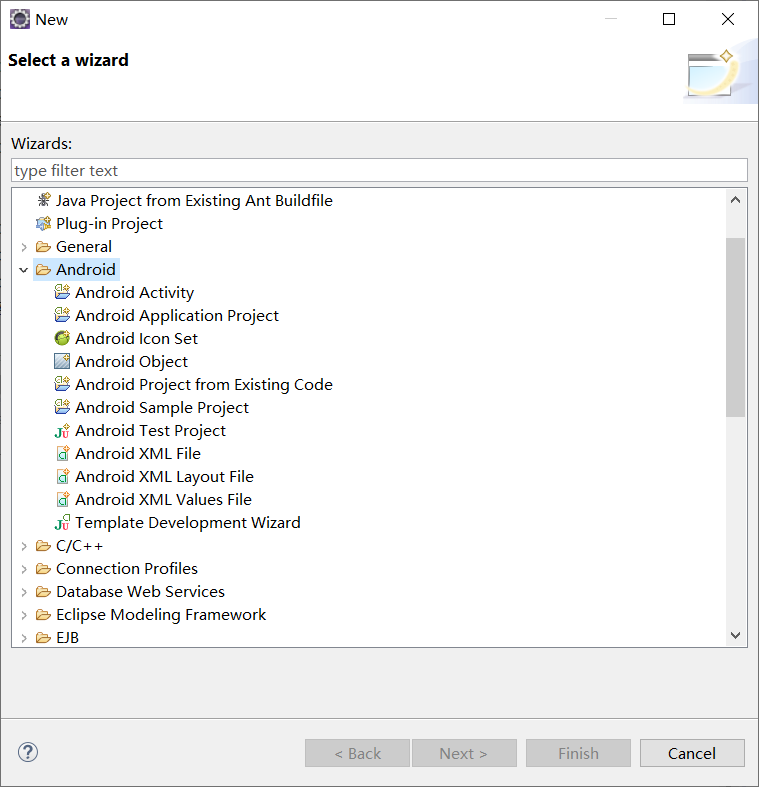The width and height of the screenshot is (759, 787).
Task: Select Java Project from Existing Ant Buildfile label
Action: click(194, 200)
